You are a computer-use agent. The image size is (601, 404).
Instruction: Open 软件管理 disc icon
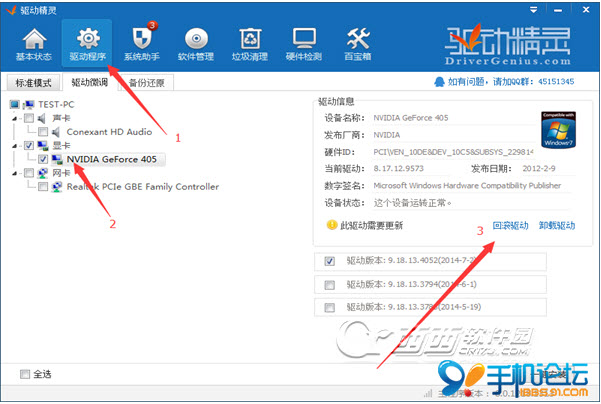pos(196,38)
